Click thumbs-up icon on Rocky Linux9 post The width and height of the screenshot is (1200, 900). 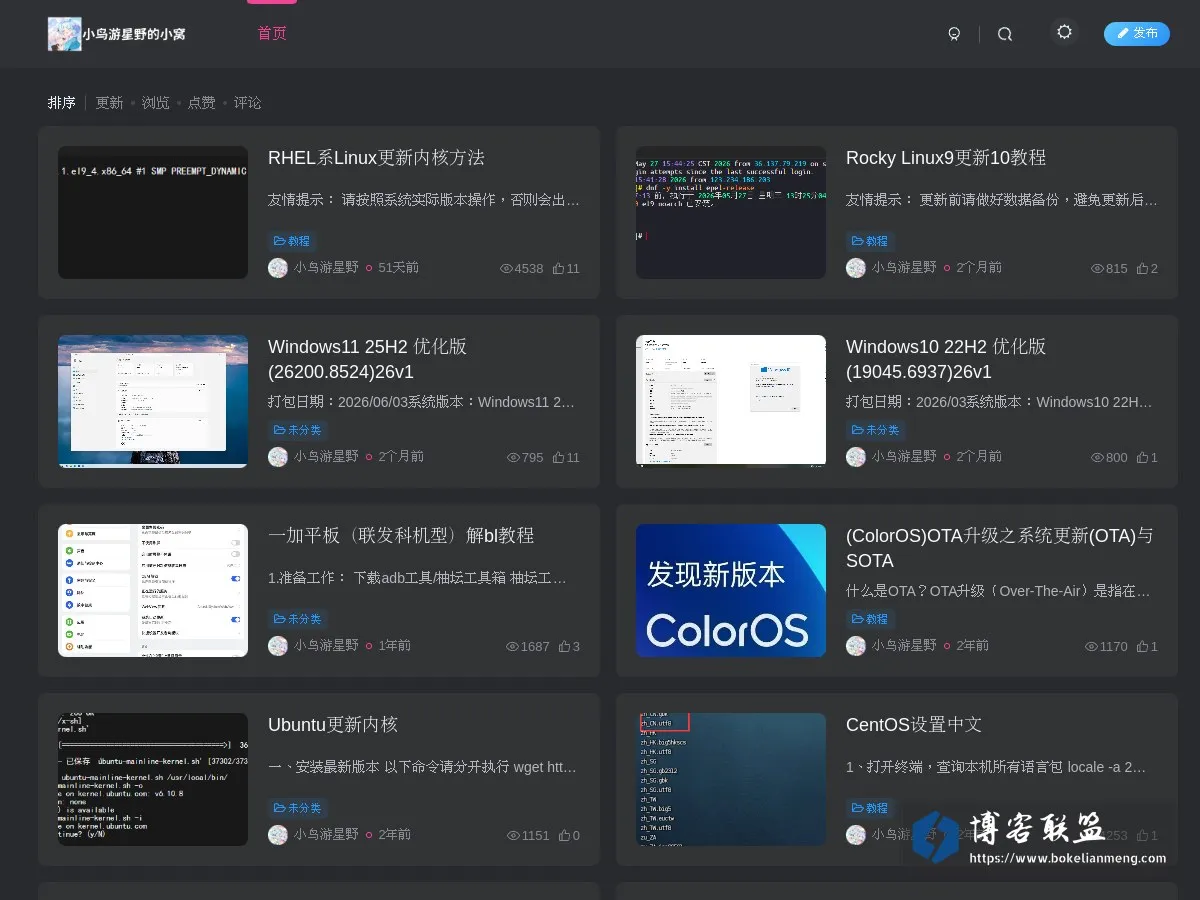(x=1142, y=268)
